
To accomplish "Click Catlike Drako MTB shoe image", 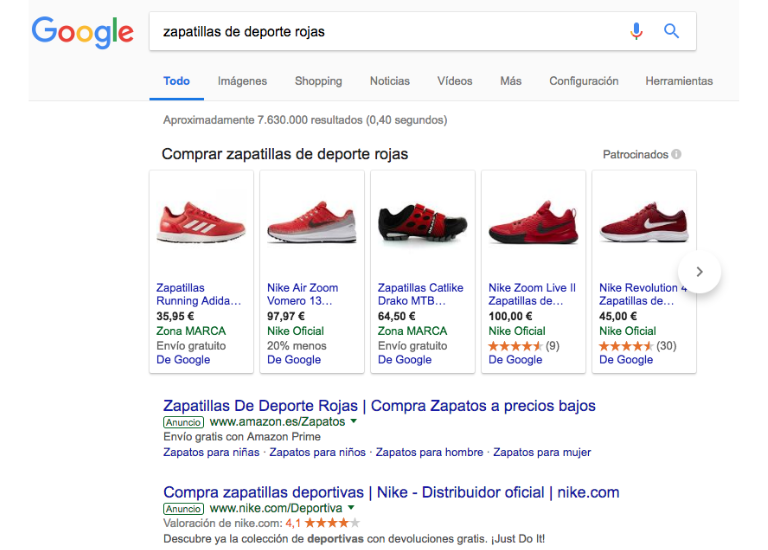I will point(422,221).
